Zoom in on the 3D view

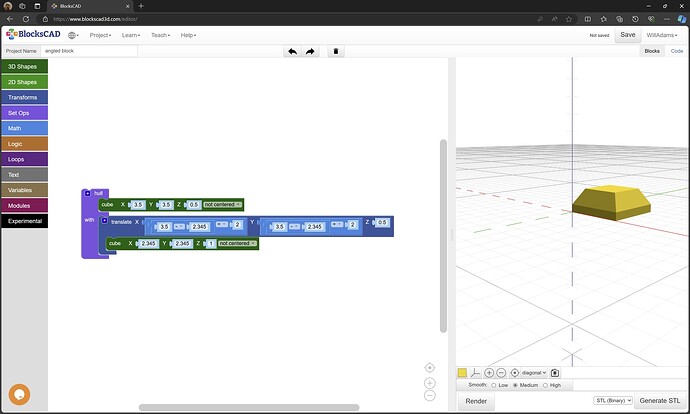pos(489,373)
